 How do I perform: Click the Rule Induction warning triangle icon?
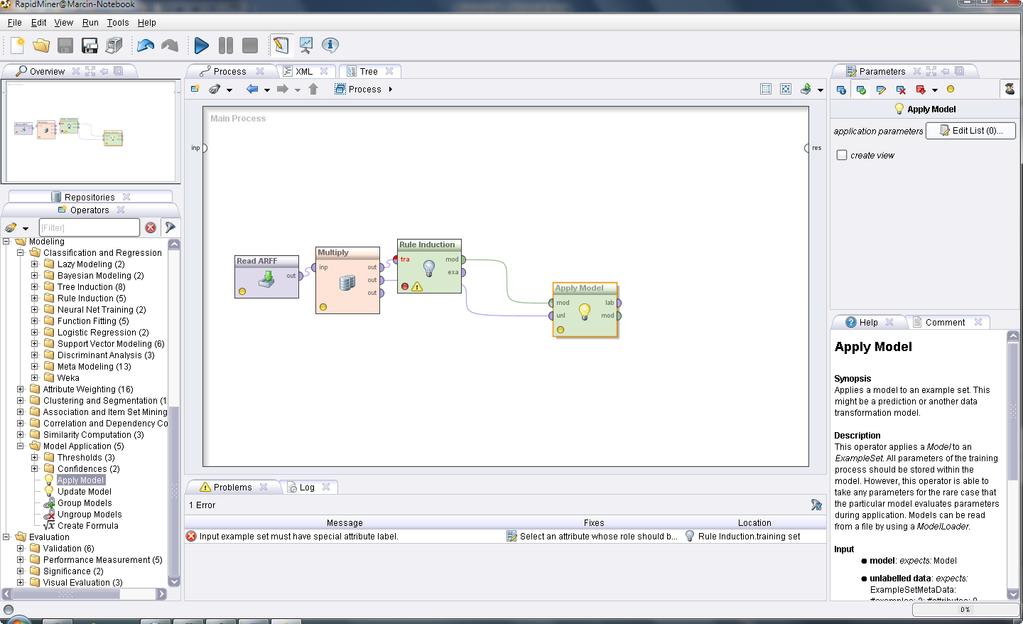pos(417,286)
